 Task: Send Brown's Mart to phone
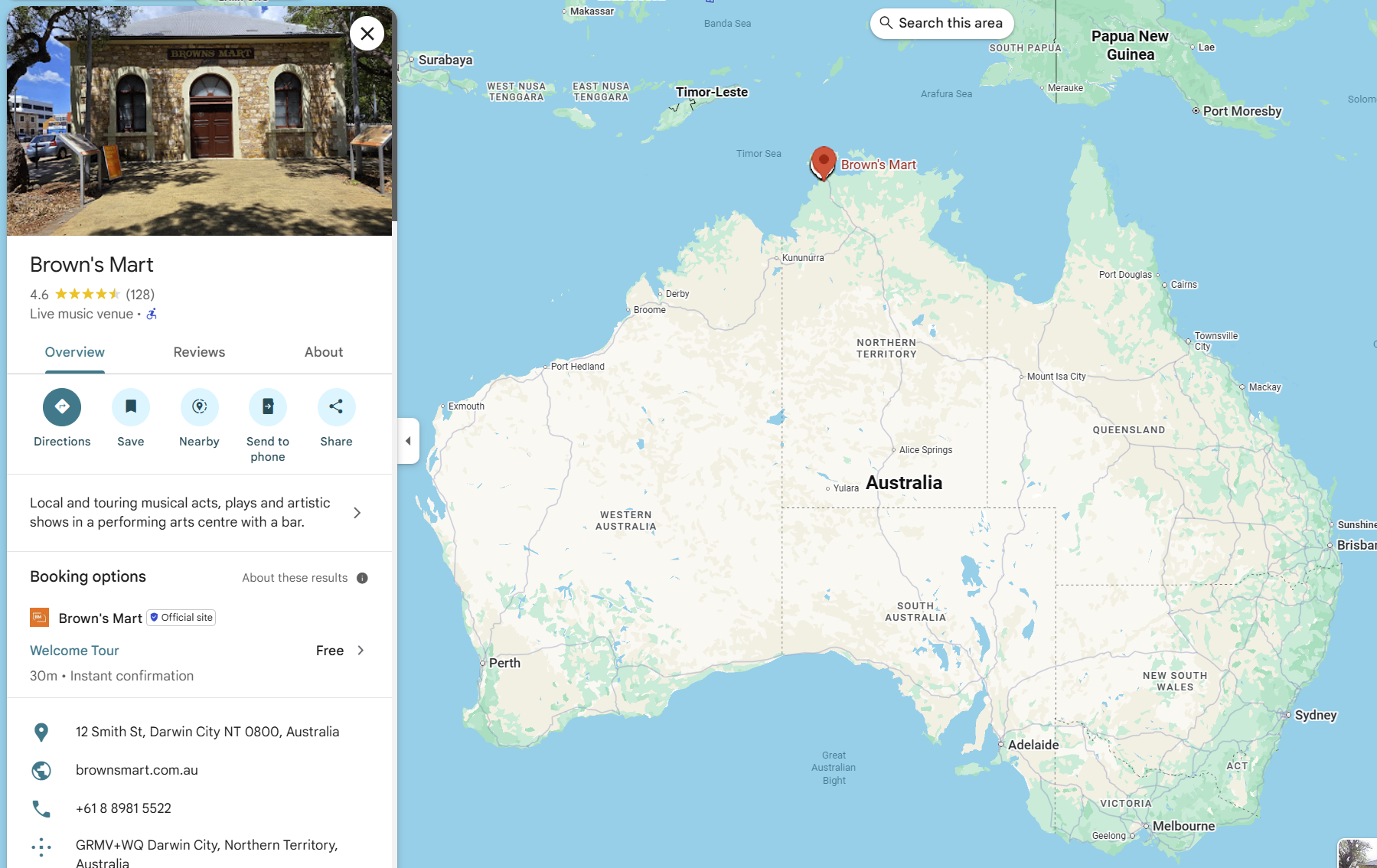tap(268, 426)
